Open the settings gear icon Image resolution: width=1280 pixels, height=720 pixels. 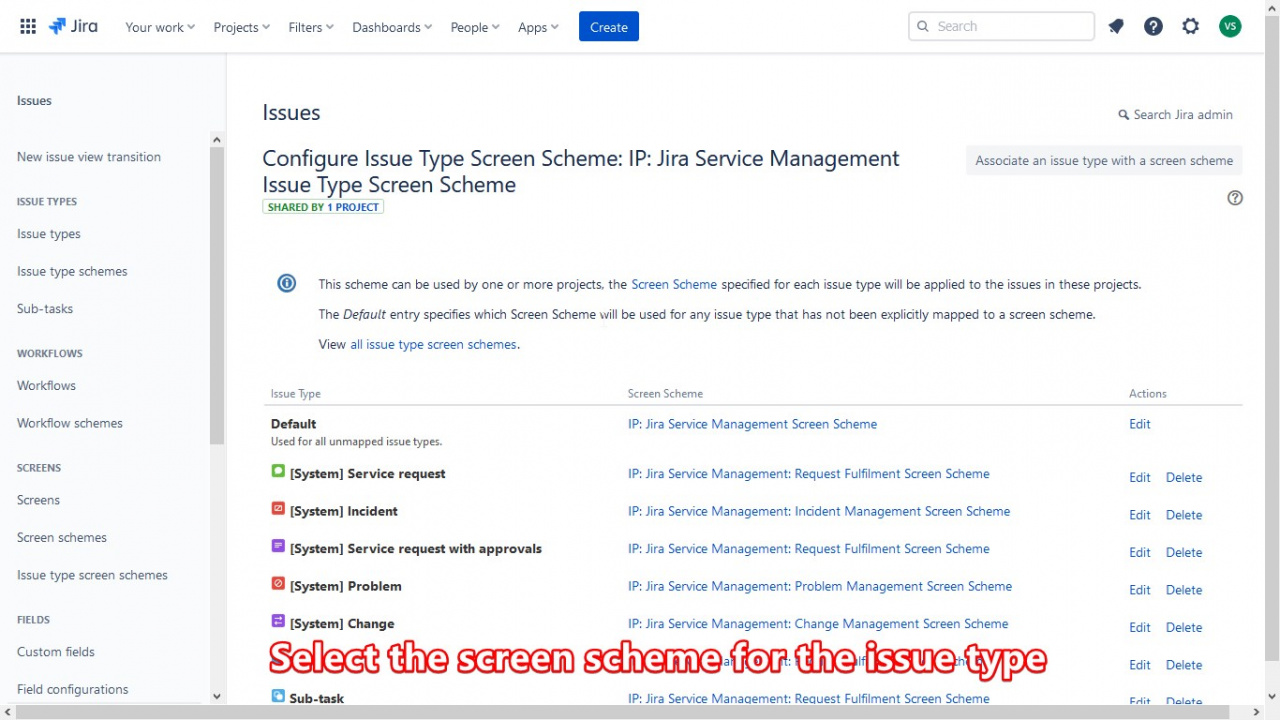tap(1190, 27)
